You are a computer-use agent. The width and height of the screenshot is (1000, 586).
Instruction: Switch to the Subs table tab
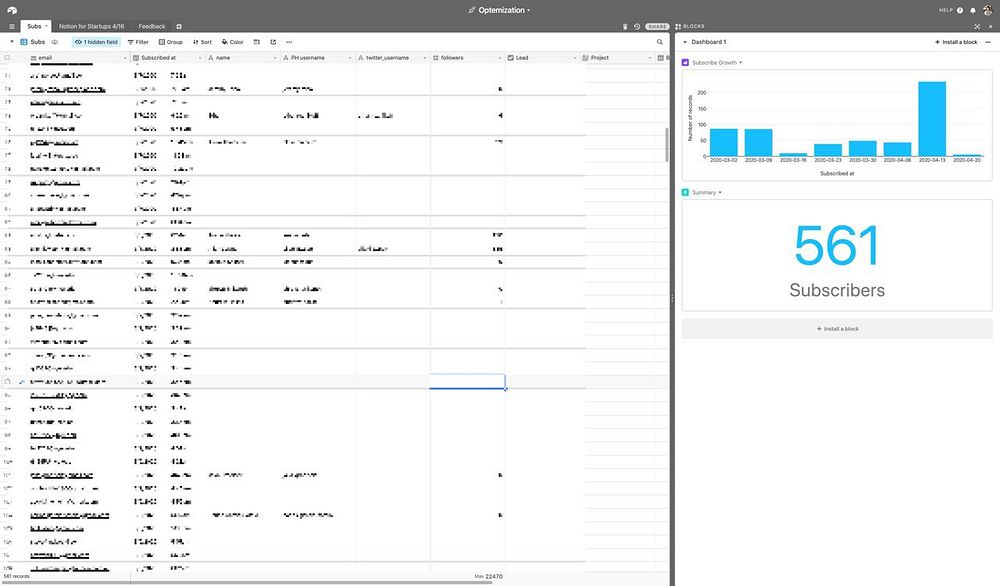click(34, 26)
